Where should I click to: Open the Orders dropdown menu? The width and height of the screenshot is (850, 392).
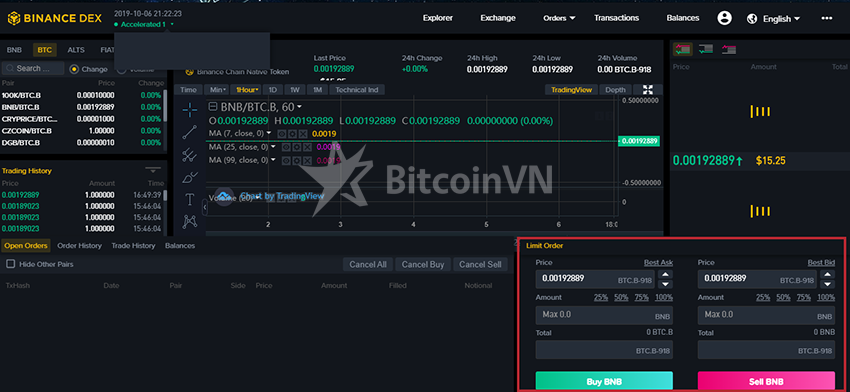tap(558, 18)
